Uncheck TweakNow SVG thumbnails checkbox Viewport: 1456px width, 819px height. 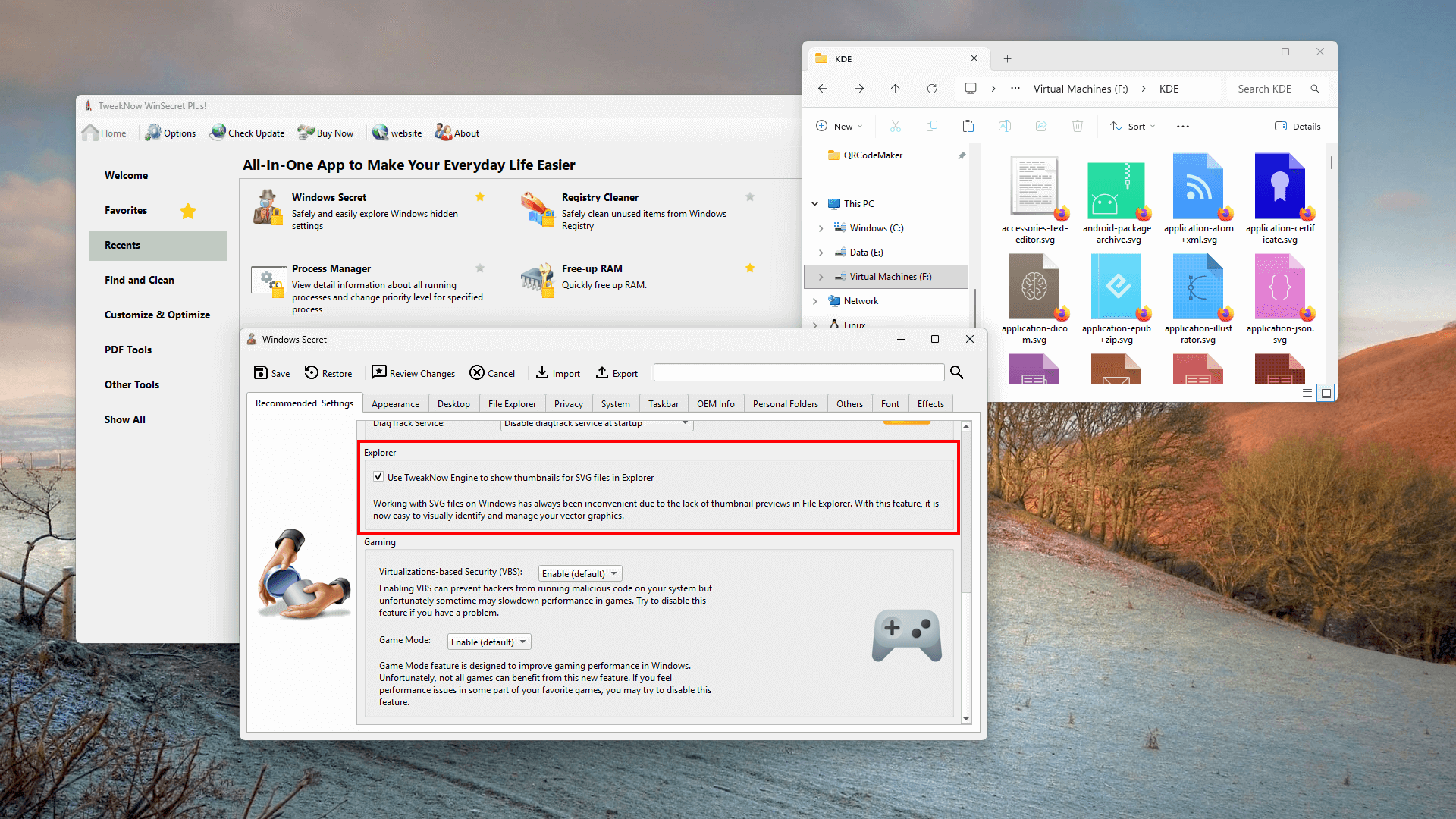point(378,477)
